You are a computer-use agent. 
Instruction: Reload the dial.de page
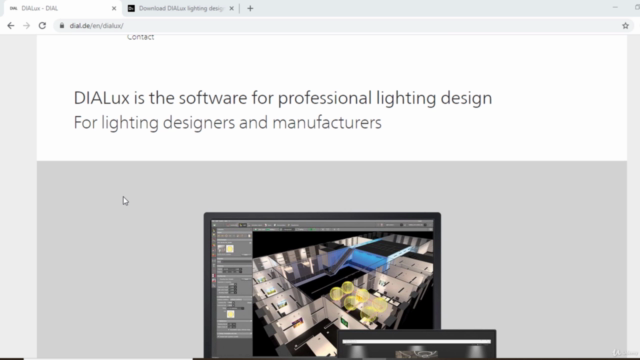tap(42, 26)
